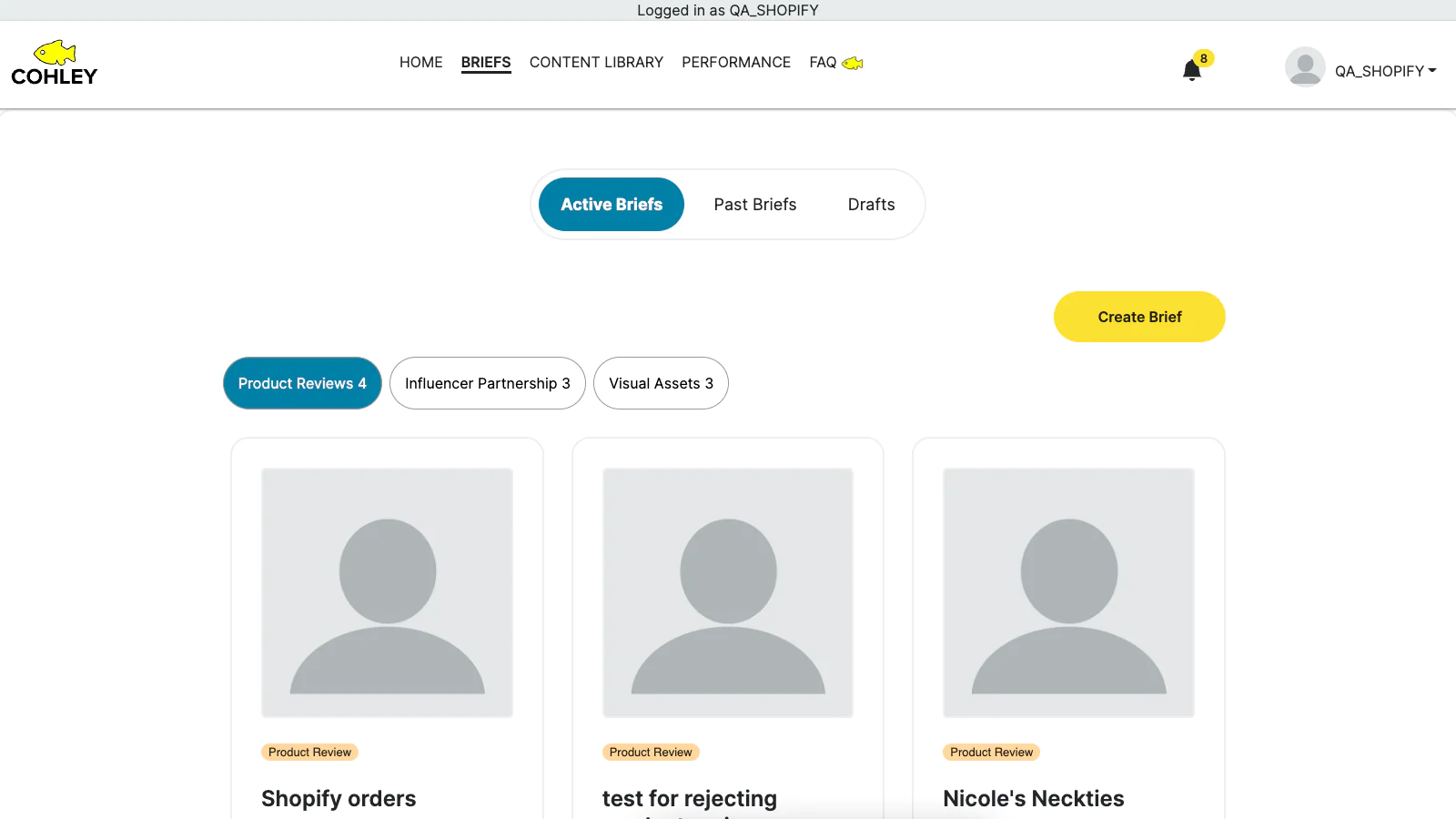The height and width of the screenshot is (819, 1456).
Task: Filter by Visual Assets 3
Action: tap(661, 383)
